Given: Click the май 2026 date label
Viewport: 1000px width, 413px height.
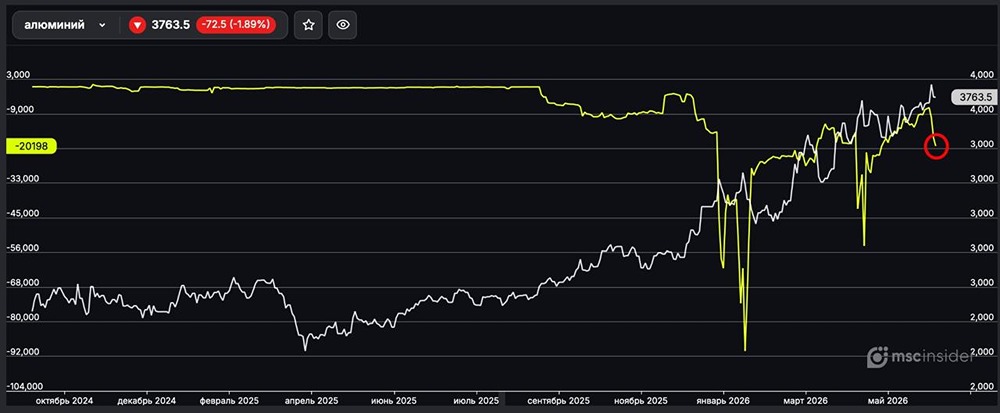Looking at the screenshot, I should point(888,401).
